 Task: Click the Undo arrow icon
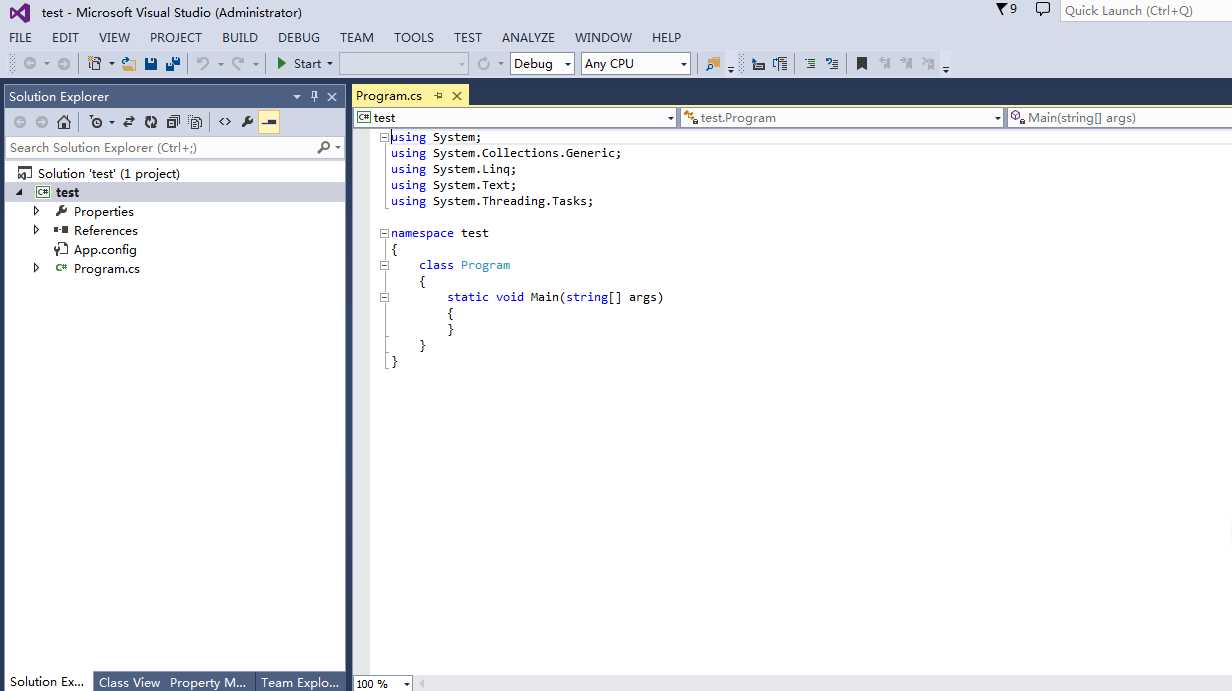point(203,63)
